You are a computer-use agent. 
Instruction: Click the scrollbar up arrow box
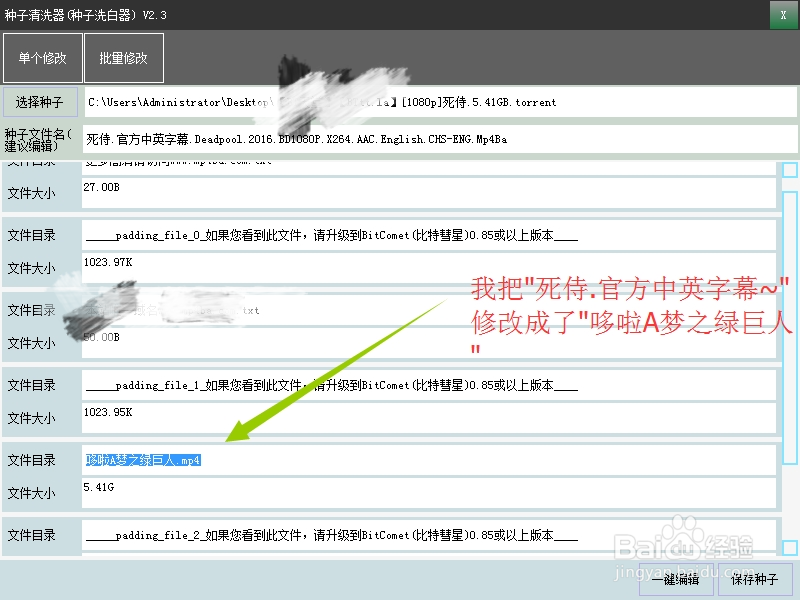click(x=790, y=169)
